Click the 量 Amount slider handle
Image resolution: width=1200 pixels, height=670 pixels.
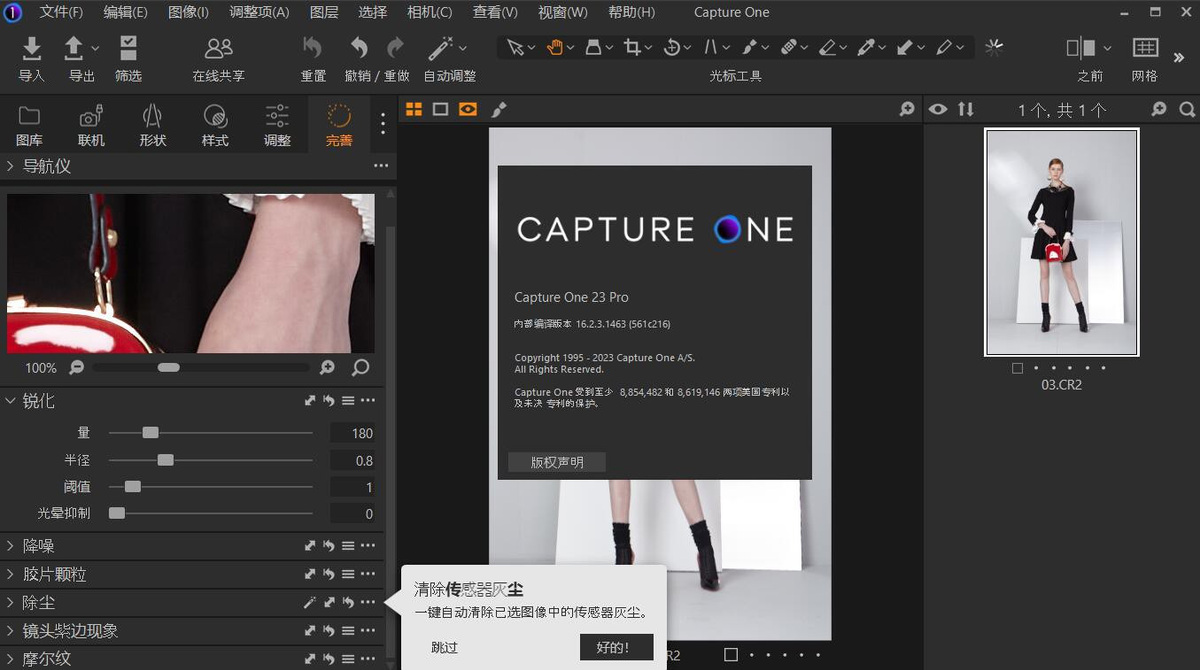click(x=150, y=433)
